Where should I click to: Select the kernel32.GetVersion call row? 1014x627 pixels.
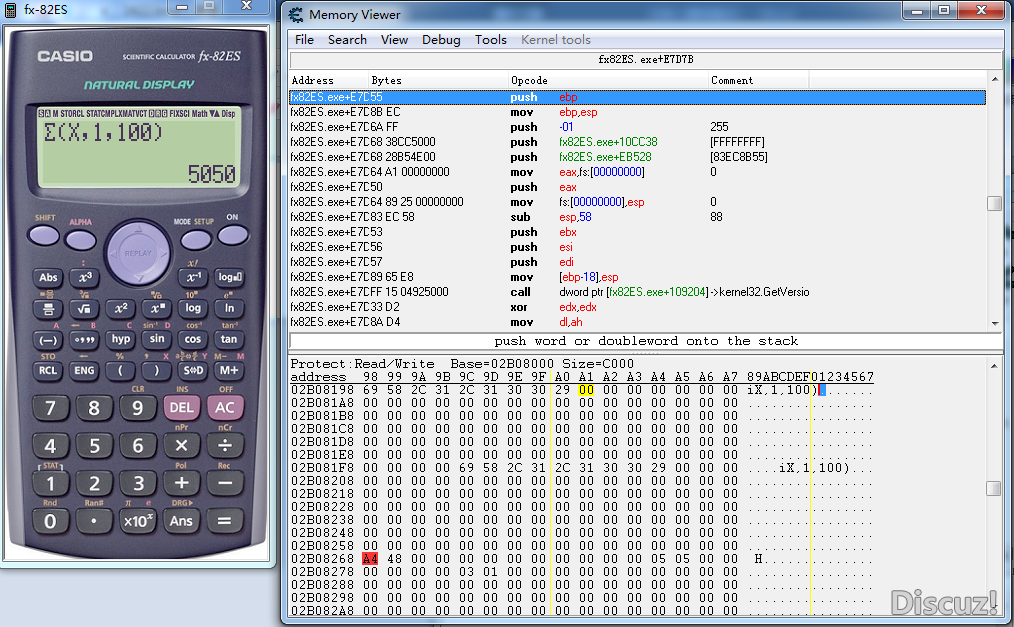pyautogui.click(x=637, y=292)
